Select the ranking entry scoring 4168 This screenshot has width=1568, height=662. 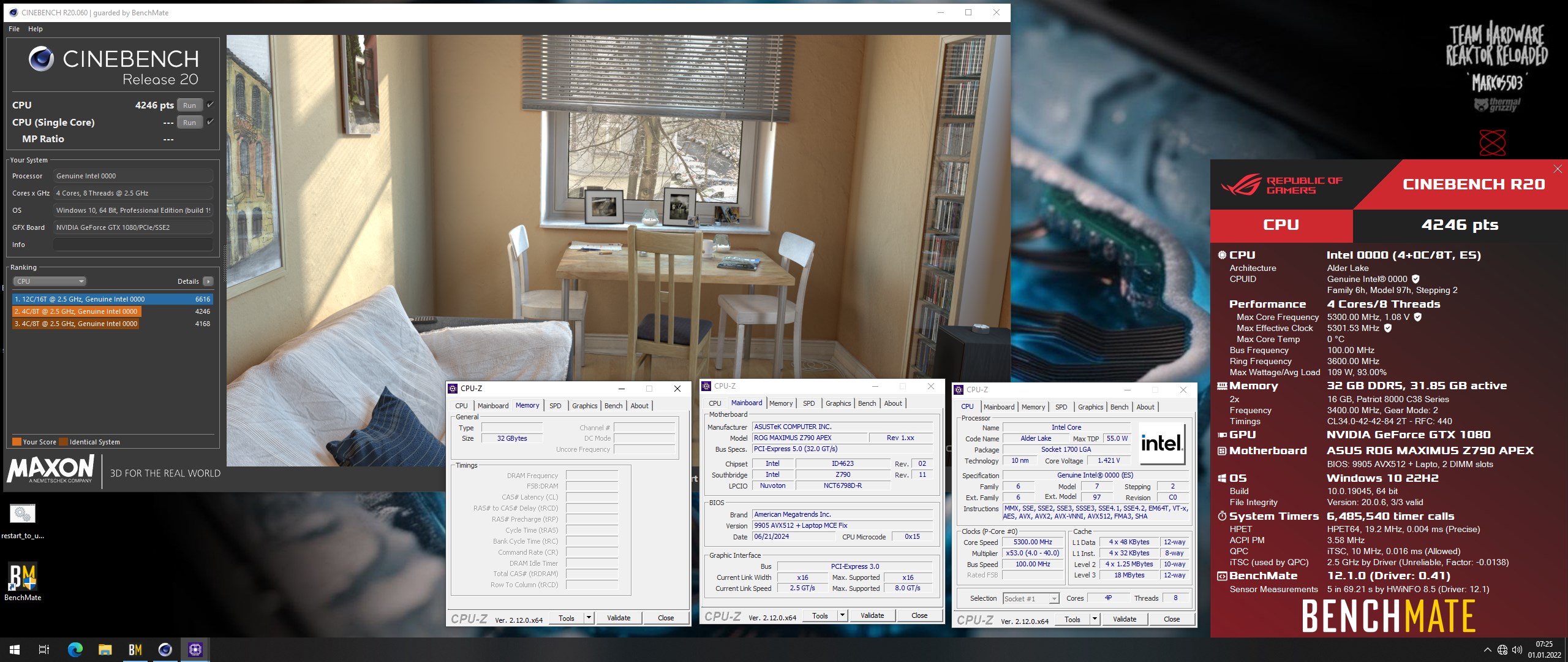click(x=113, y=324)
